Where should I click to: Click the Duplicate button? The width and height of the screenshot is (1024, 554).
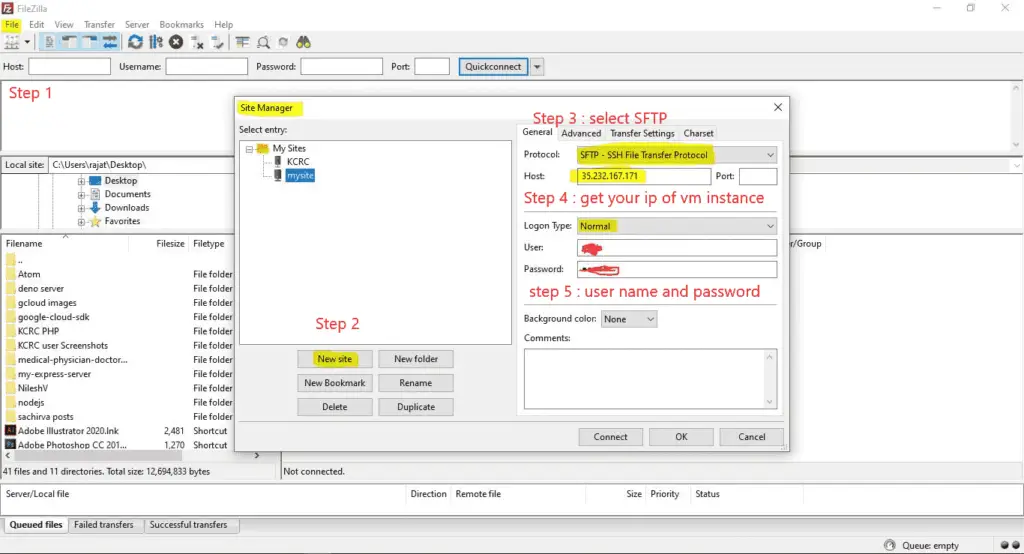pyautogui.click(x=416, y=406)
